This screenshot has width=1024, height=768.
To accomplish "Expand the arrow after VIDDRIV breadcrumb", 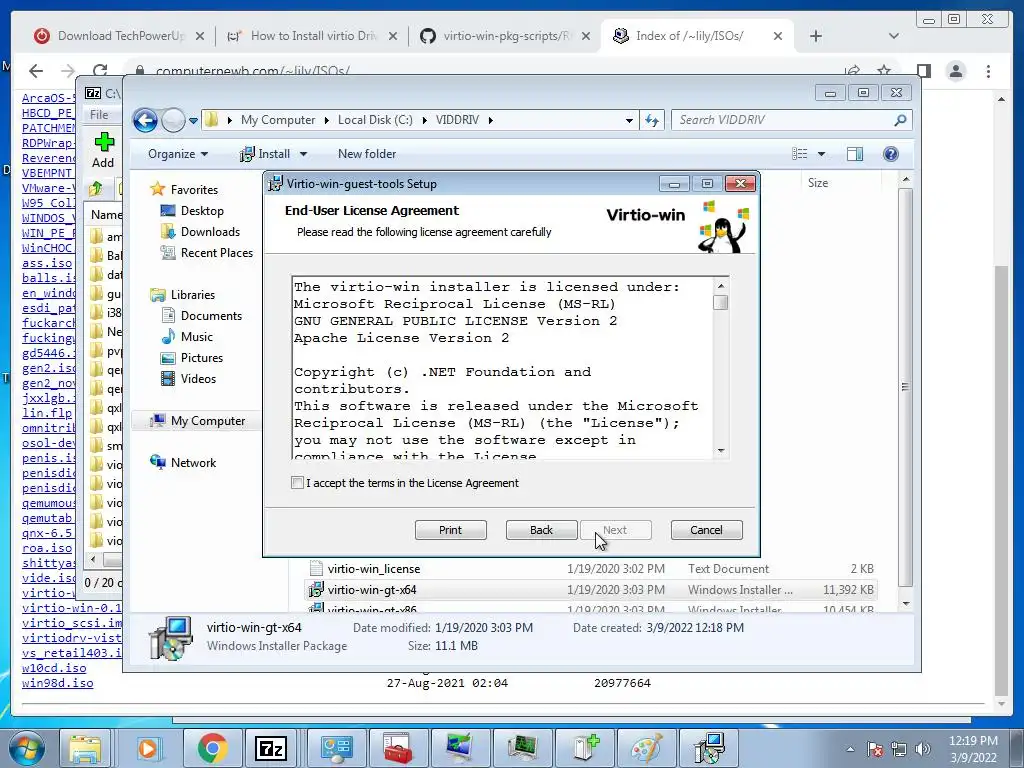I will (x=490, y=120).
